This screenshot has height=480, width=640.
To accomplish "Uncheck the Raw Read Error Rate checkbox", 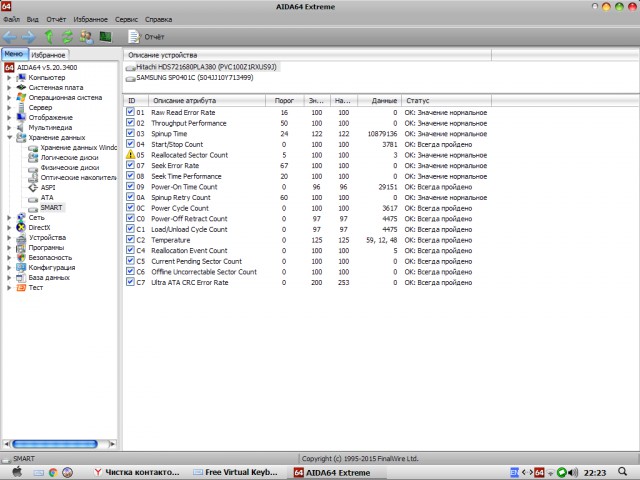I will coord(130,112).
